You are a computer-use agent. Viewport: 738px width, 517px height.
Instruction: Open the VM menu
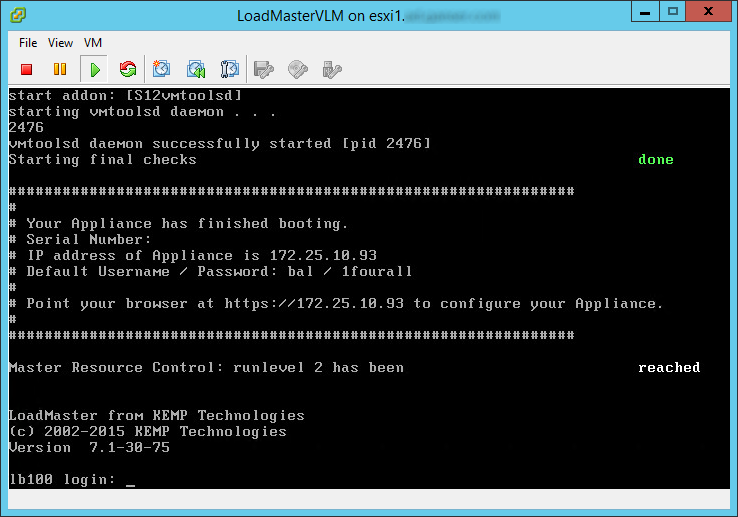click(x=93, y=43)
